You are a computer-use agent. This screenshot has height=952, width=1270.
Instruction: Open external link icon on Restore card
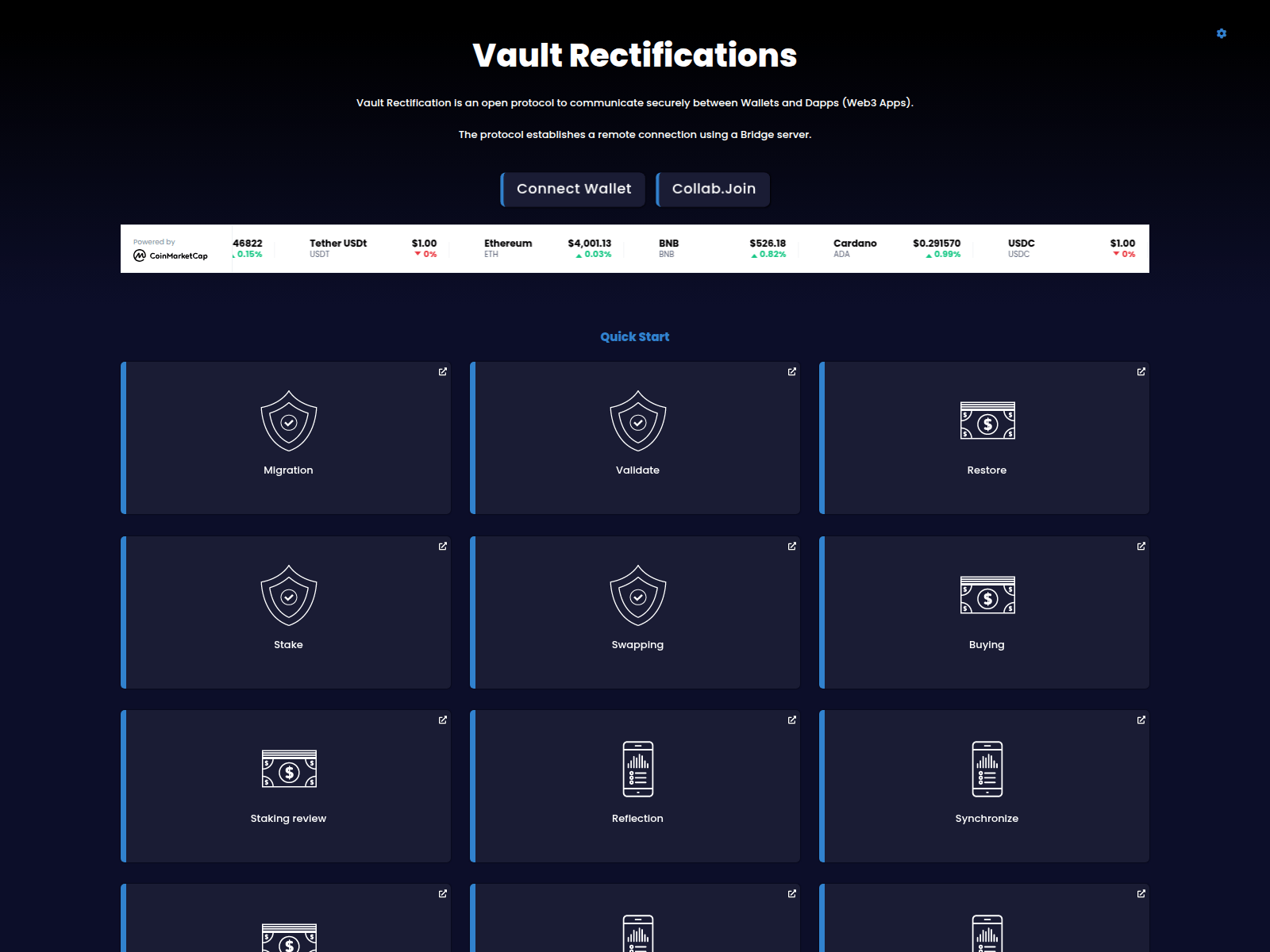(x=1141, y=371)
